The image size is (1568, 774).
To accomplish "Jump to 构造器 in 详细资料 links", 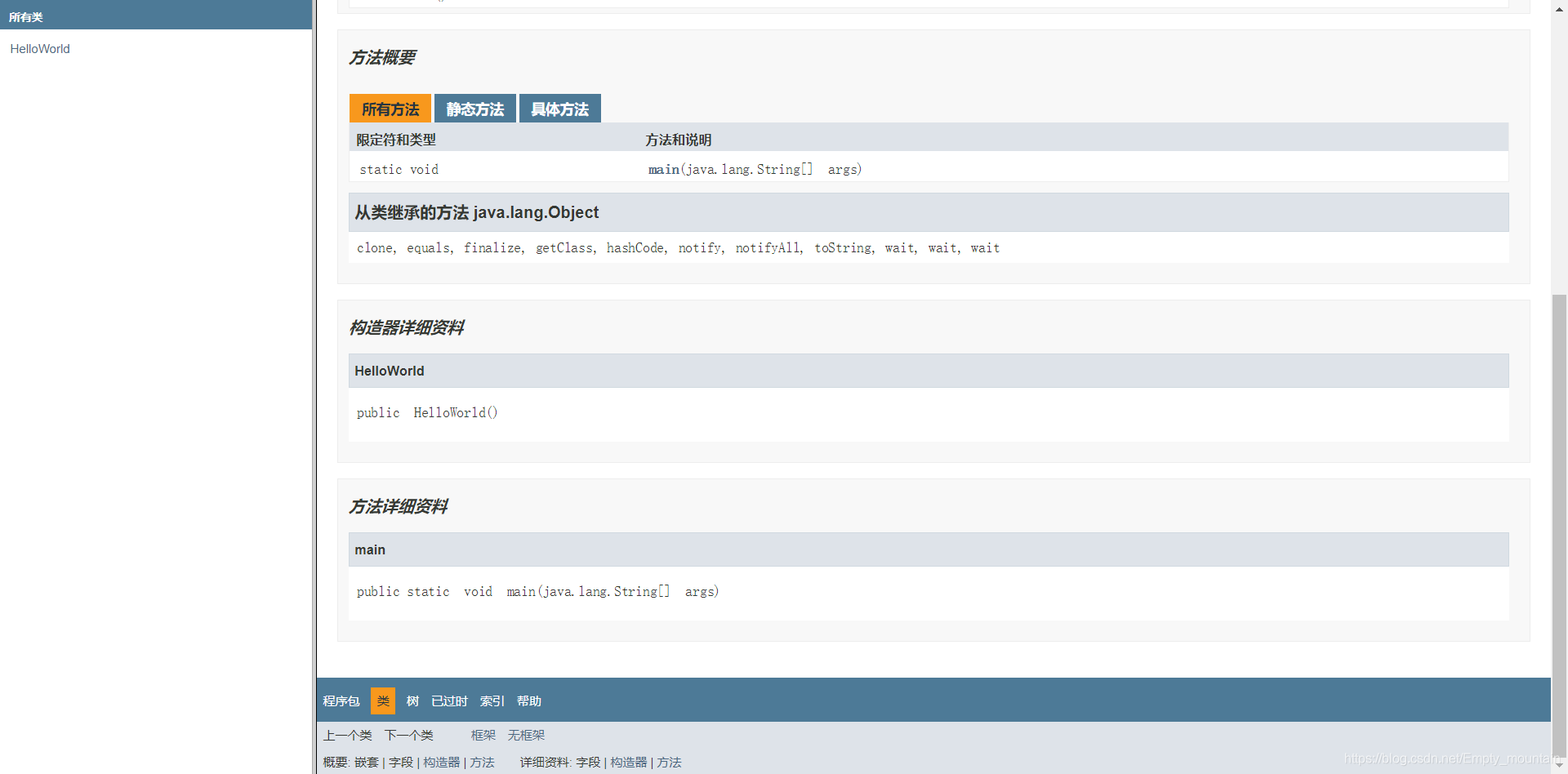I will [x=629, y=763].
